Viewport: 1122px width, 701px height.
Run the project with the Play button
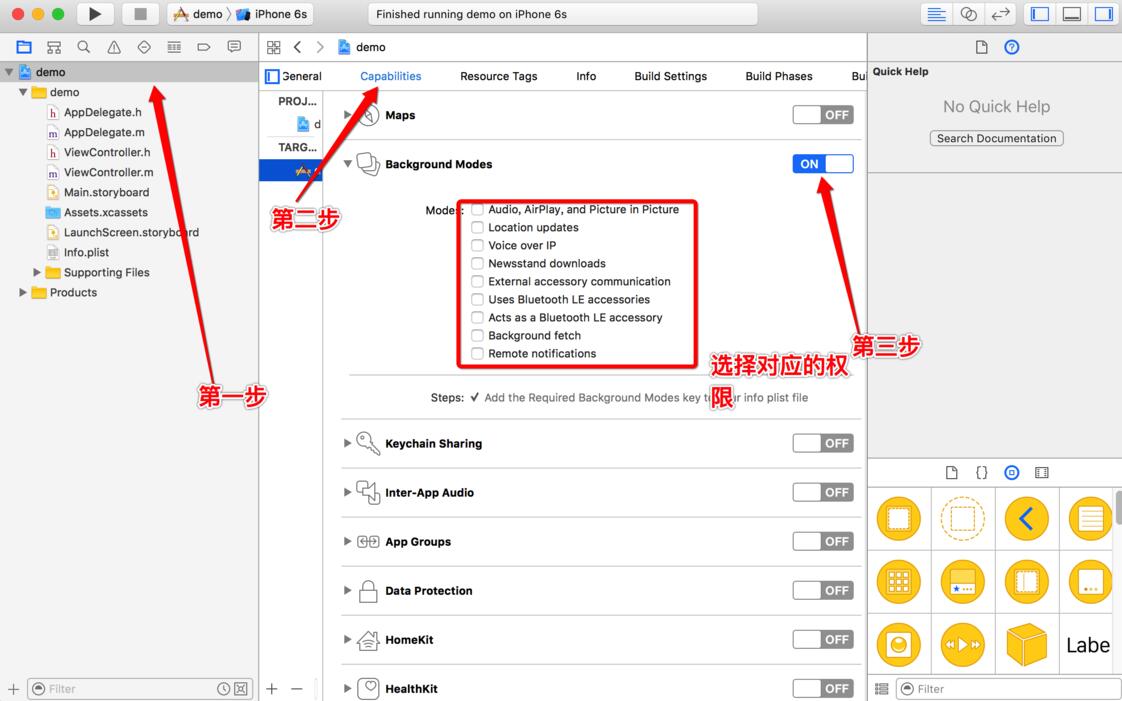(94, 14)
